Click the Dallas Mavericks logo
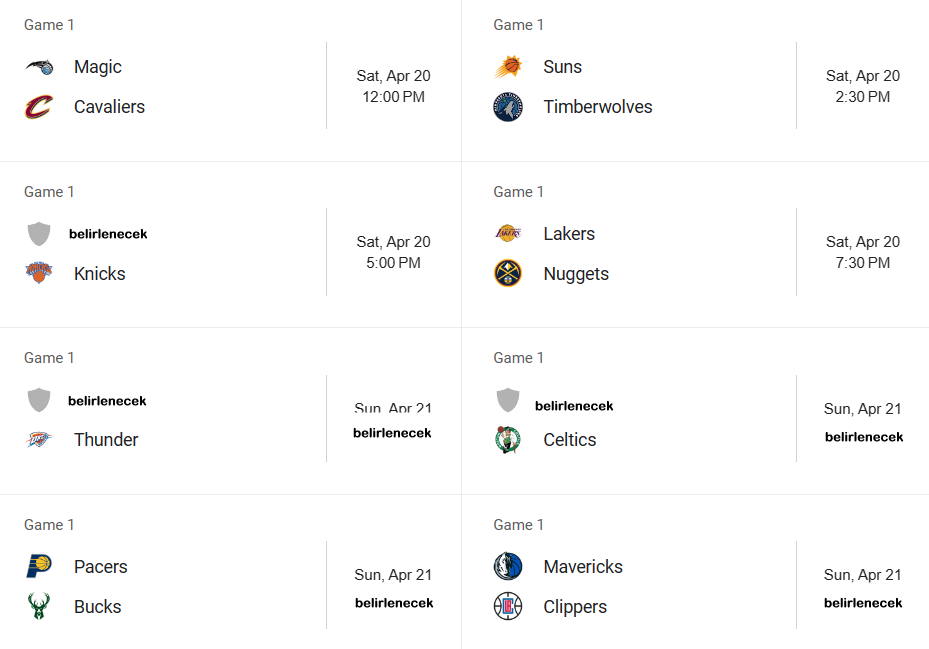 coord(508,566)
